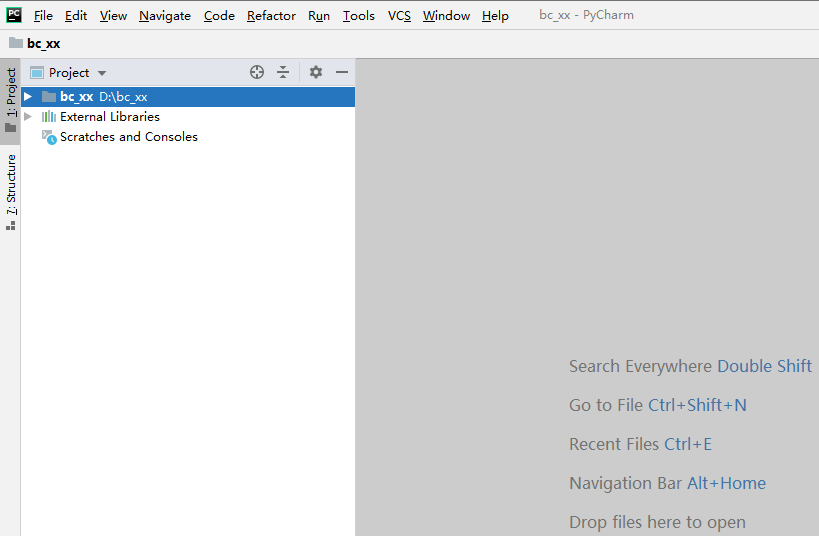Click bc_xx breadcrumb in navigation bar
Image resolution: width=819 pixels, height=536 pixels.
43,43
